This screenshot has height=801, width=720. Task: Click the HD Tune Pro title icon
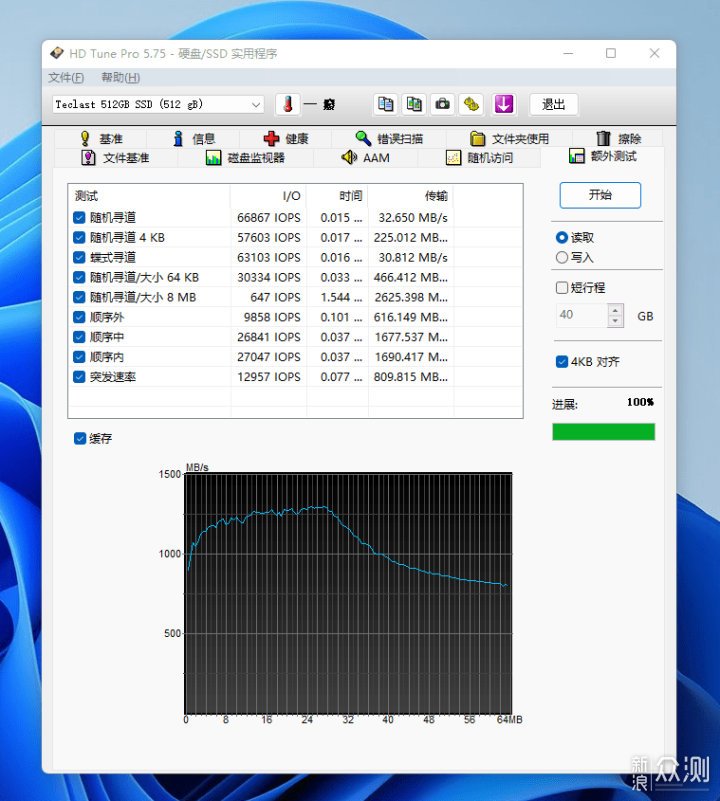pos(57,53)
